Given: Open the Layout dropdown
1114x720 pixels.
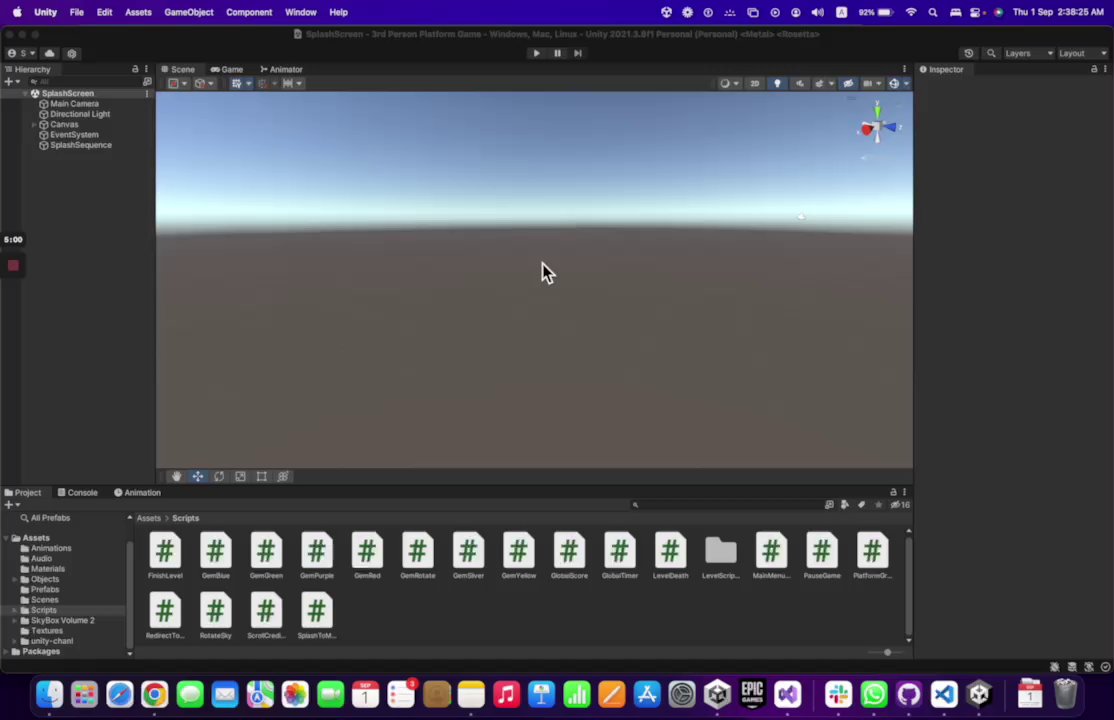Looking at the screenshot, I should [1082, 53].
